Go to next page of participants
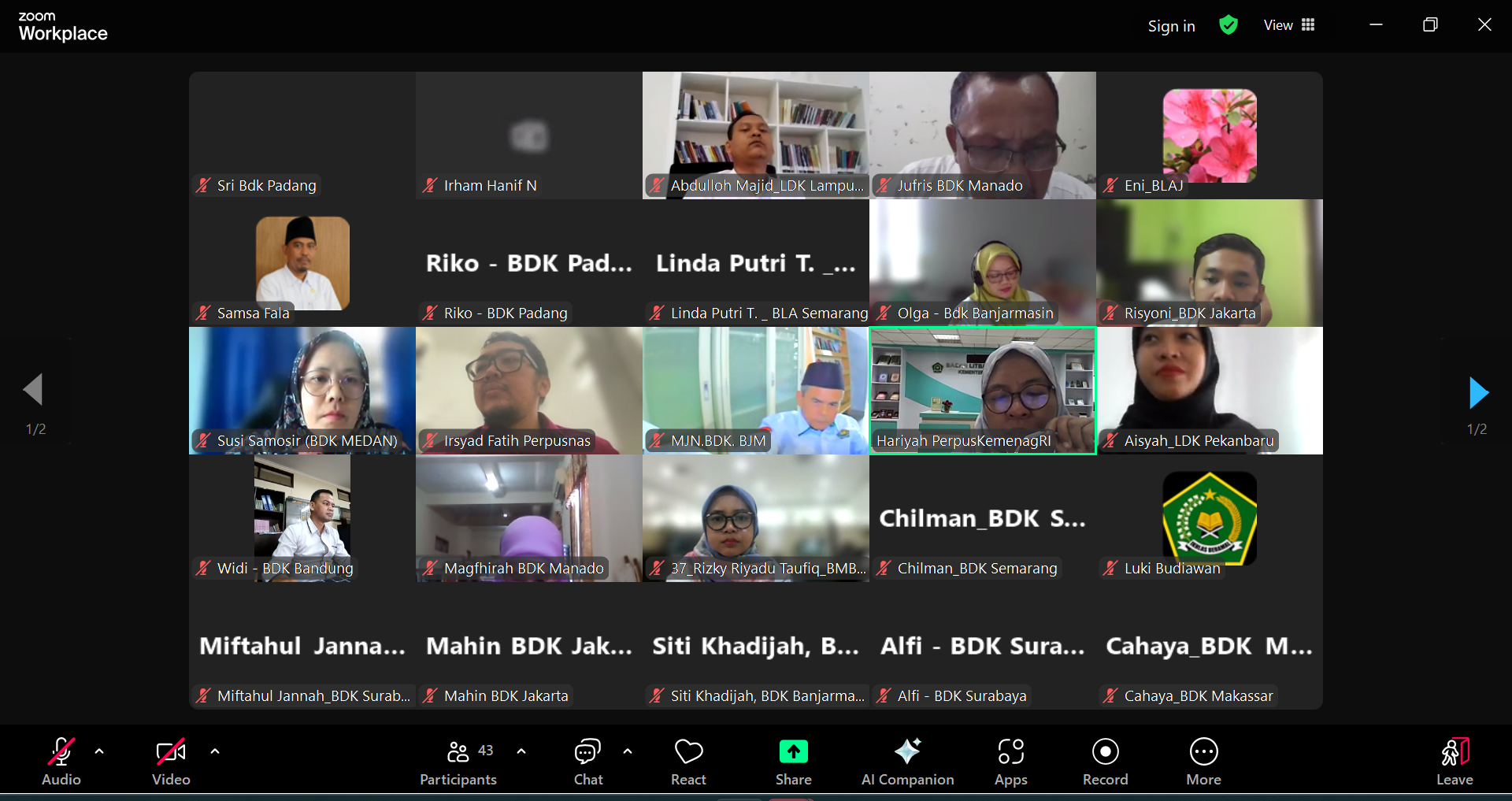 1478,392
